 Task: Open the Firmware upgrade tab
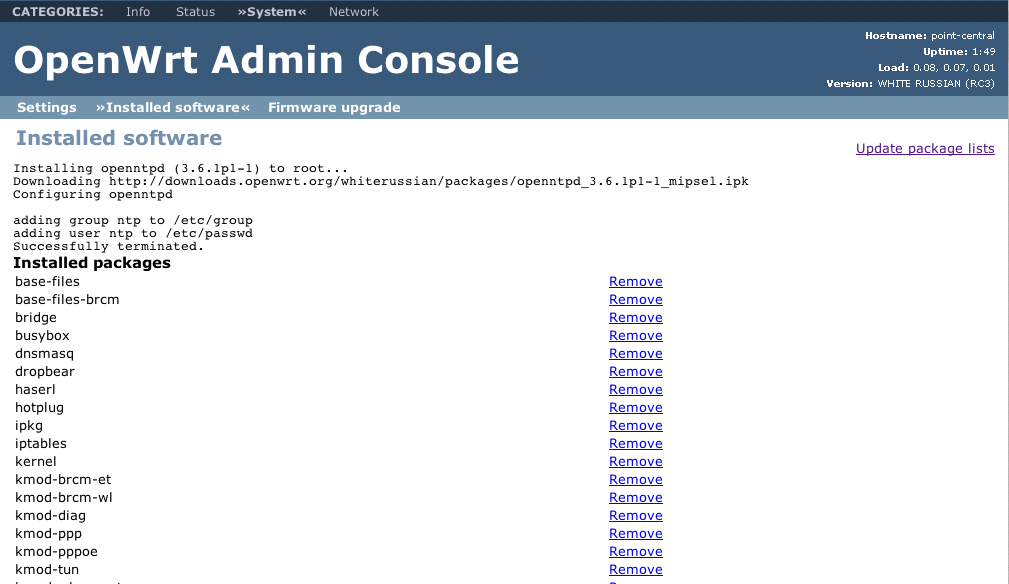point(334,108)
